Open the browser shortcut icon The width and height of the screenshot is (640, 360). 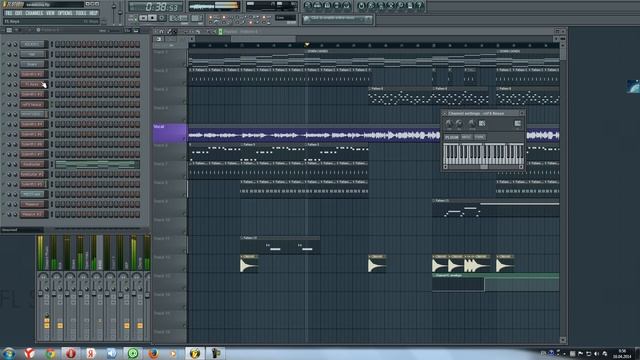tap(337, 6)
